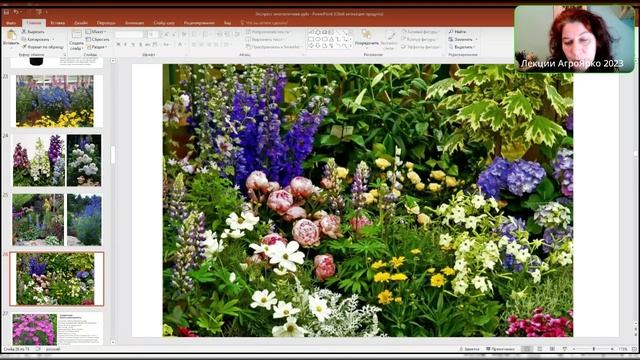Click the New Slide (Создать слайд) icon

[76, 35]
